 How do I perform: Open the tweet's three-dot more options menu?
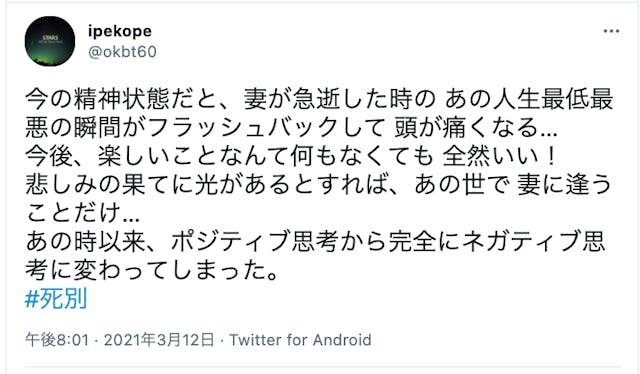pos(611,31)
